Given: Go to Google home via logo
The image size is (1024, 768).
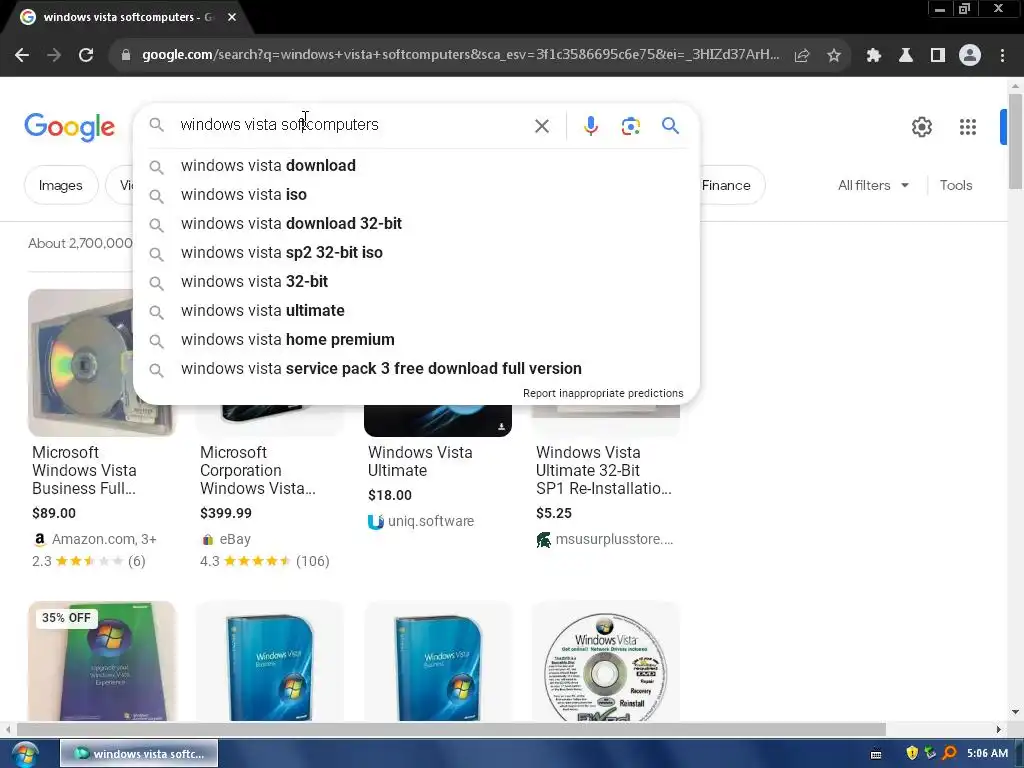Looking at the screenshot, I should point(69,127).
